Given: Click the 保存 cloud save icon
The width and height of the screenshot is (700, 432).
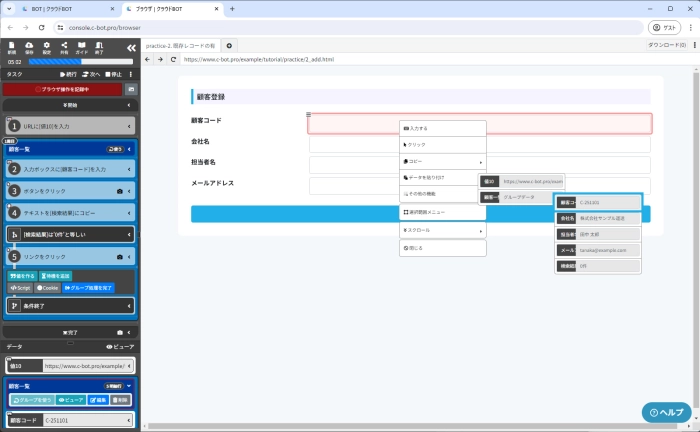Looking at the screenshot, I should point(29,47).
